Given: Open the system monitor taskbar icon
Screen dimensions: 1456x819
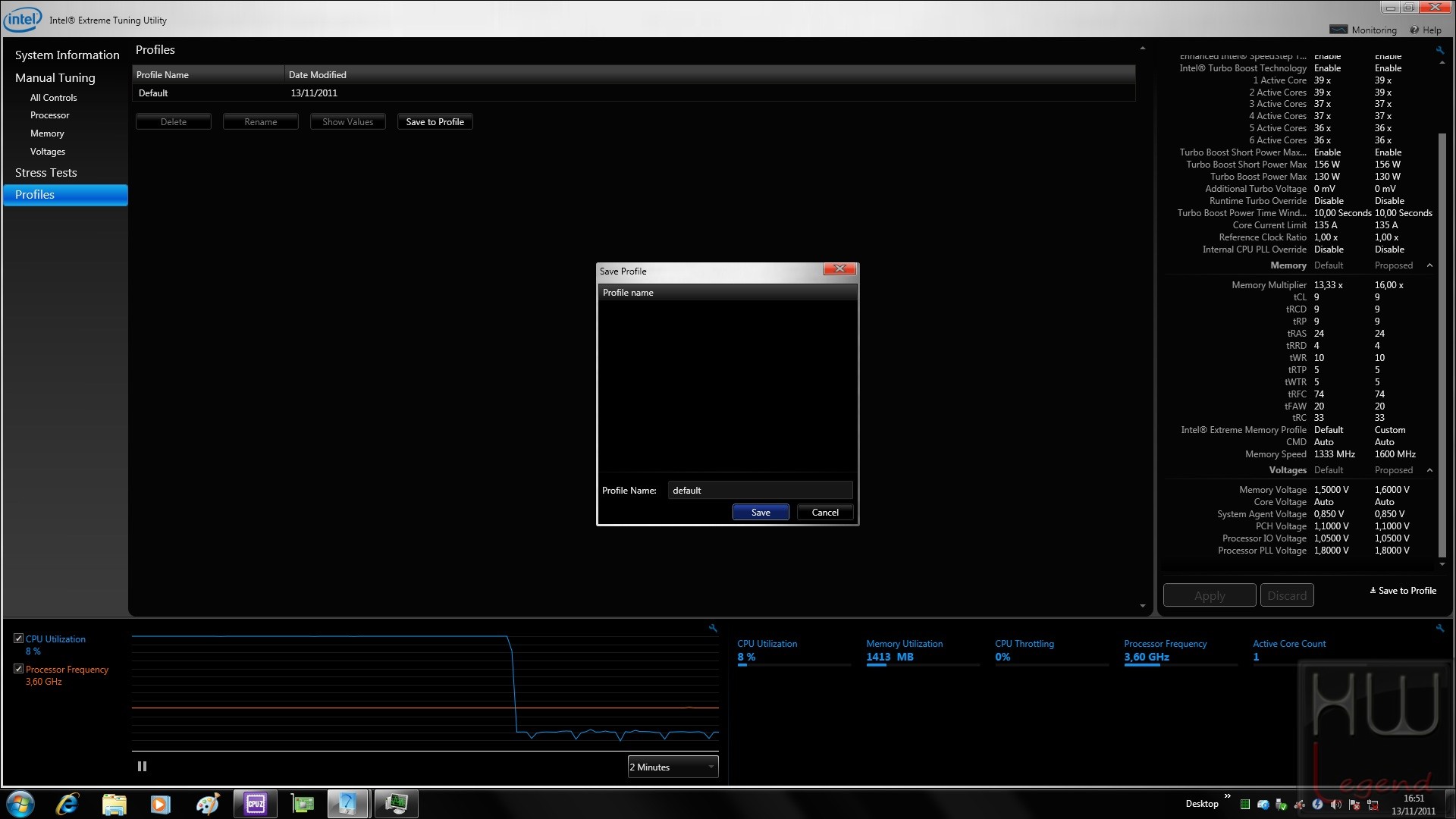Looking at the screenshot, I should coord(396,804).
